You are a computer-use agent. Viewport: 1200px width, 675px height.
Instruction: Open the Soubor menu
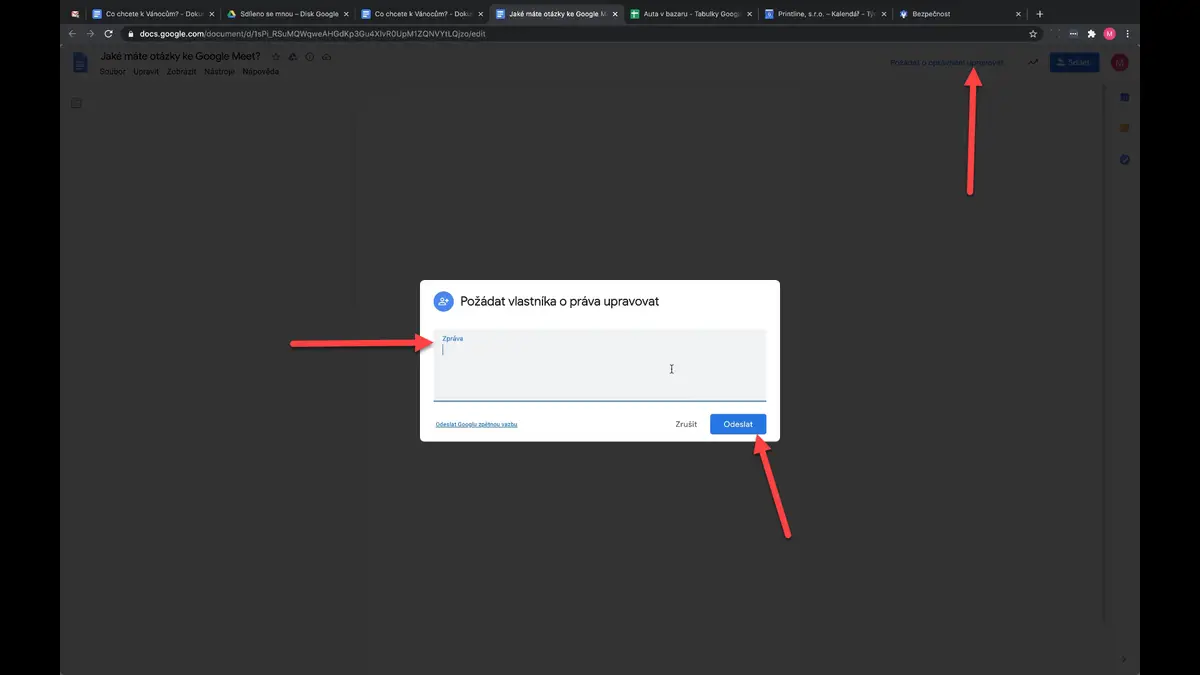(x=113, y=72)
